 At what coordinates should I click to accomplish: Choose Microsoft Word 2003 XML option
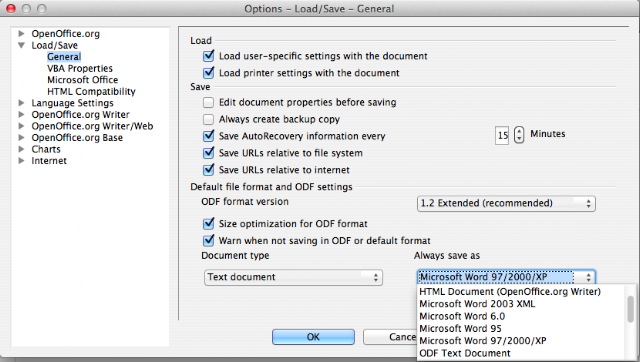[x=477, y=304]
